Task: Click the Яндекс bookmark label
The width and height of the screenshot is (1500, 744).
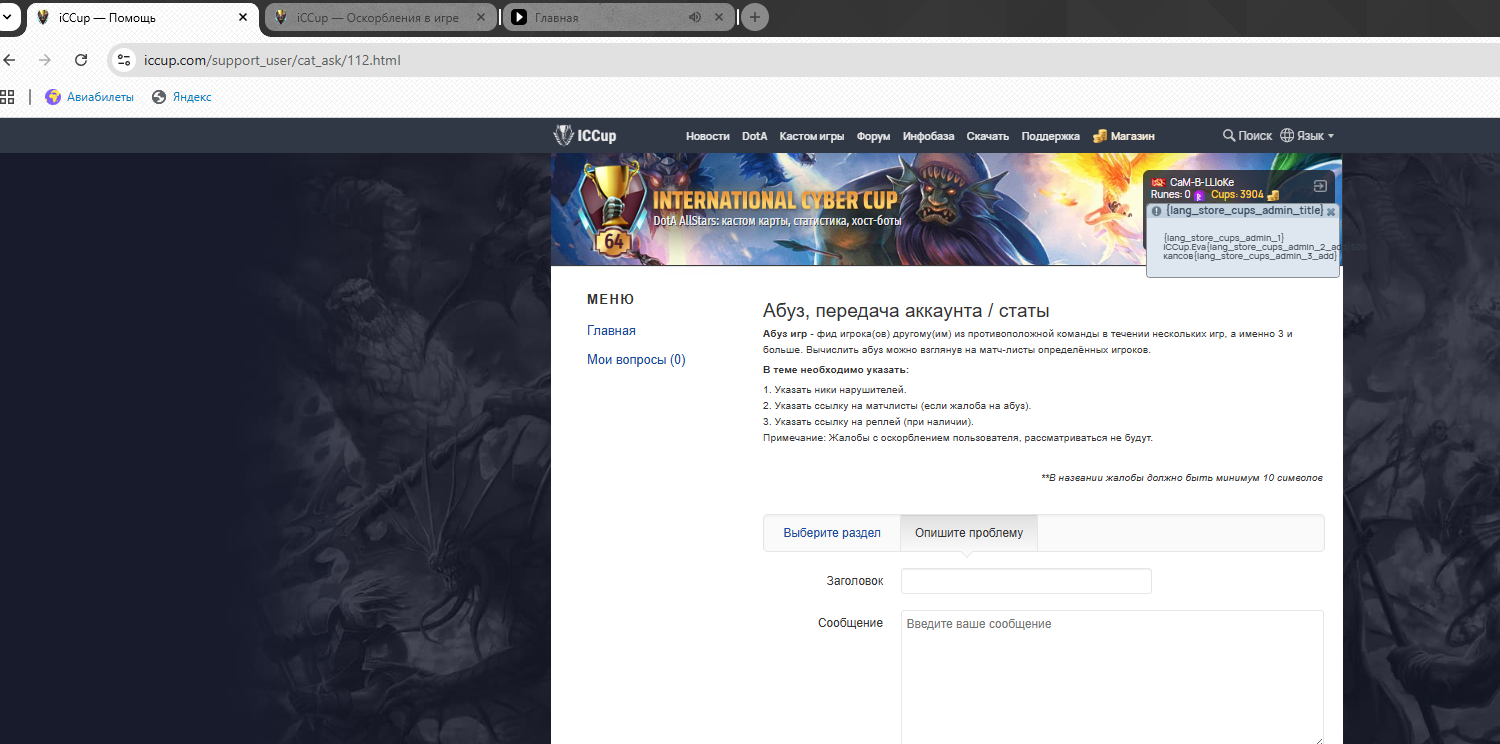Action: pyautogui.click(x=192, y=97)
